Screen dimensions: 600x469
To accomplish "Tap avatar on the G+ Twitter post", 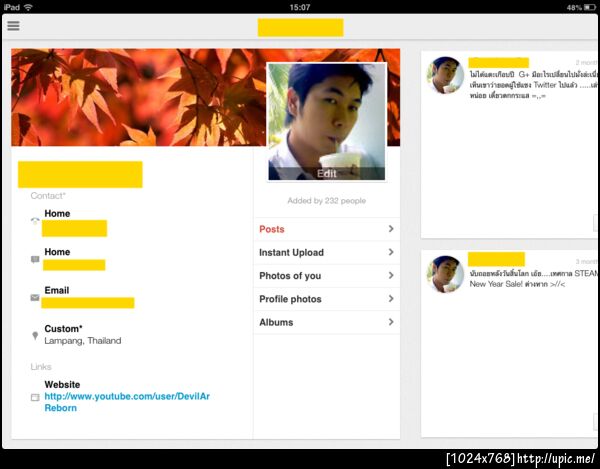I will point(445,75).
